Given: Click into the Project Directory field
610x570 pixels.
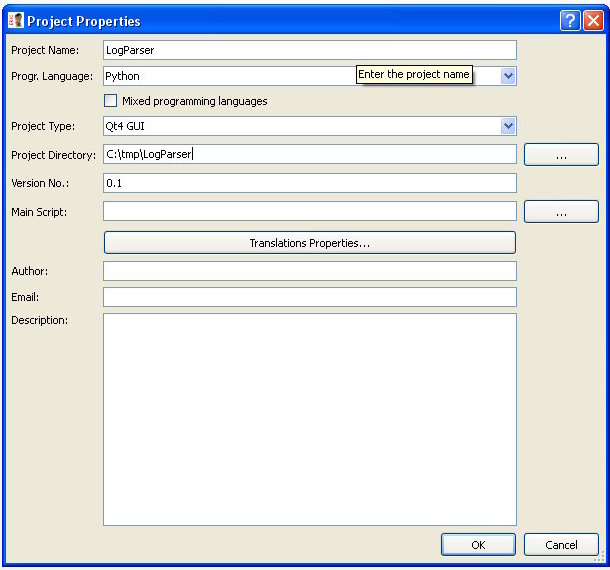Looking at the screenshot, I should coord(310,154).
